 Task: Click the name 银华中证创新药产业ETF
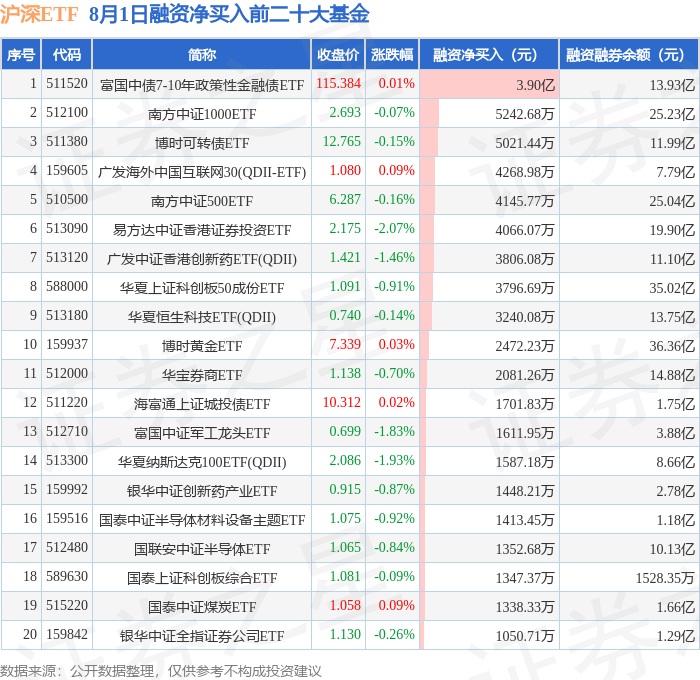(202, 491)
